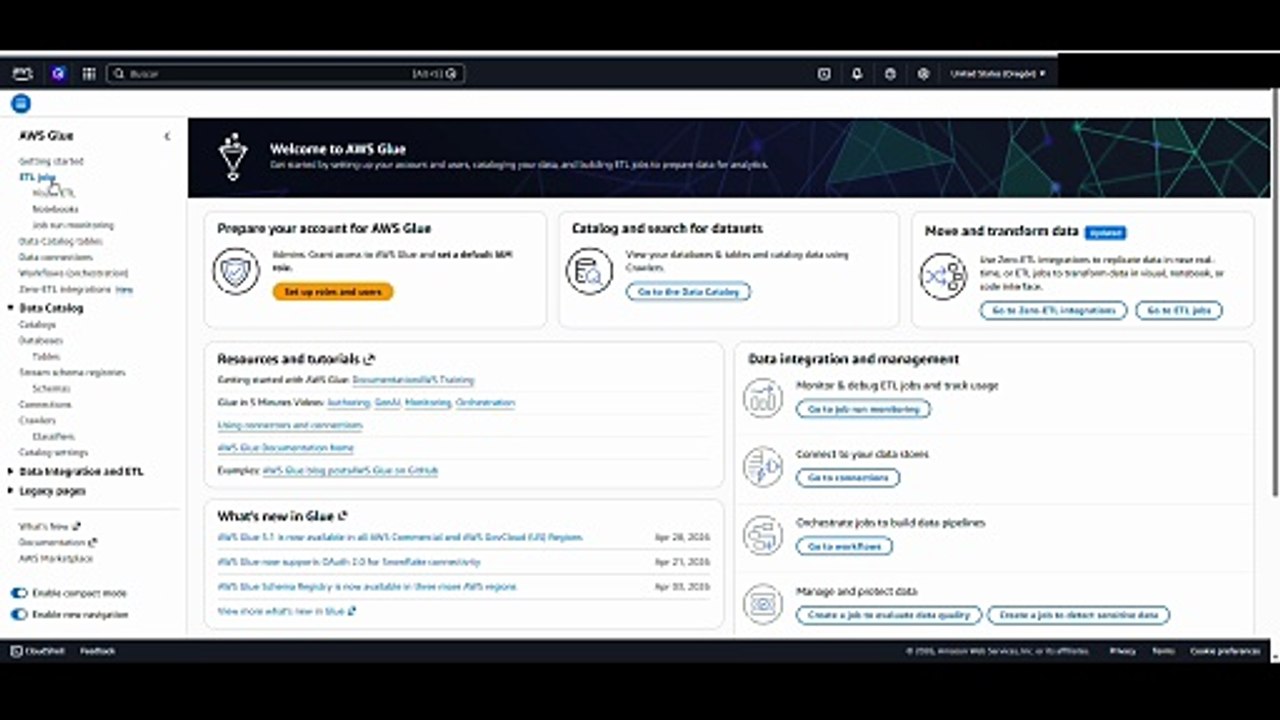Open external link icon beside Resources and tutorials
This screenshot has width=1280, height=720.
tap(370, 359)
